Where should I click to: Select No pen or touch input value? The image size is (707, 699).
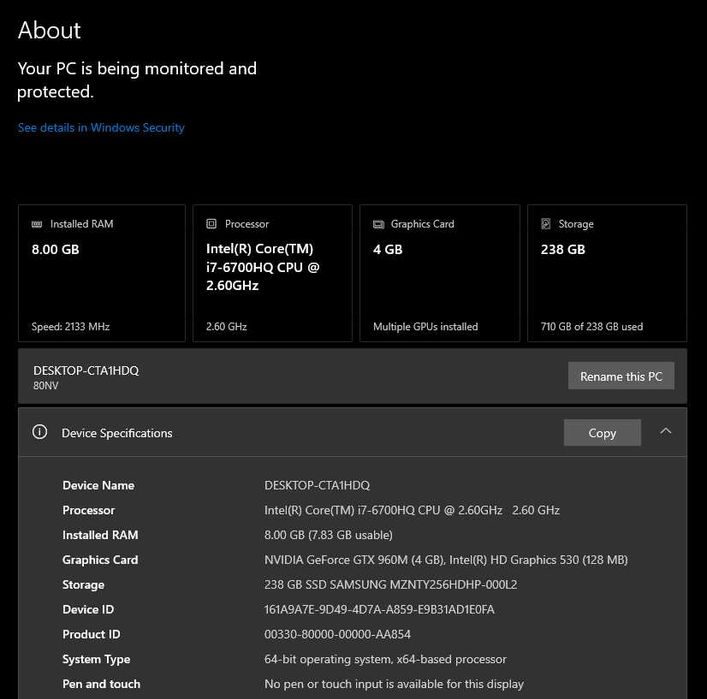tap(394, 684)
